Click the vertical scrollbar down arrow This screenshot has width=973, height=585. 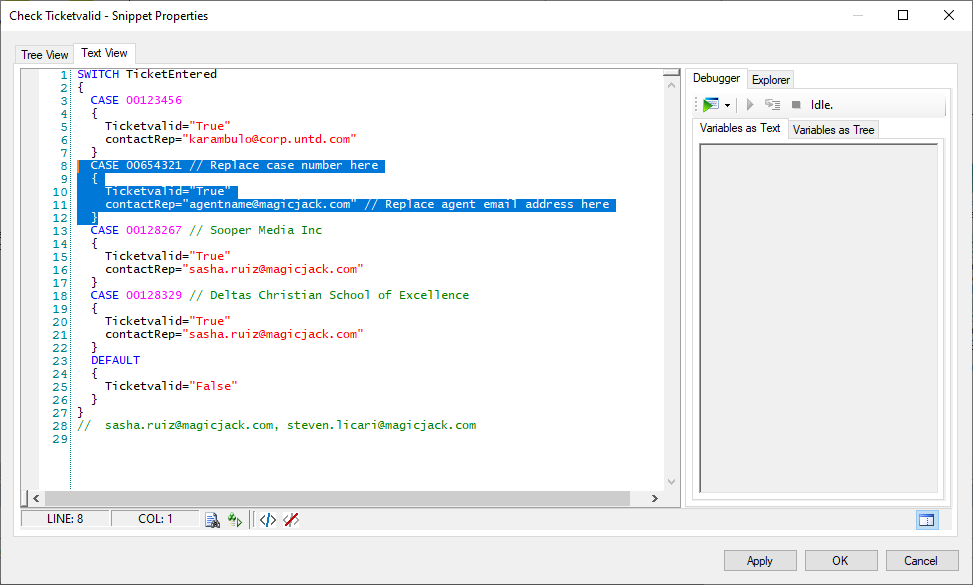(671, 482)
